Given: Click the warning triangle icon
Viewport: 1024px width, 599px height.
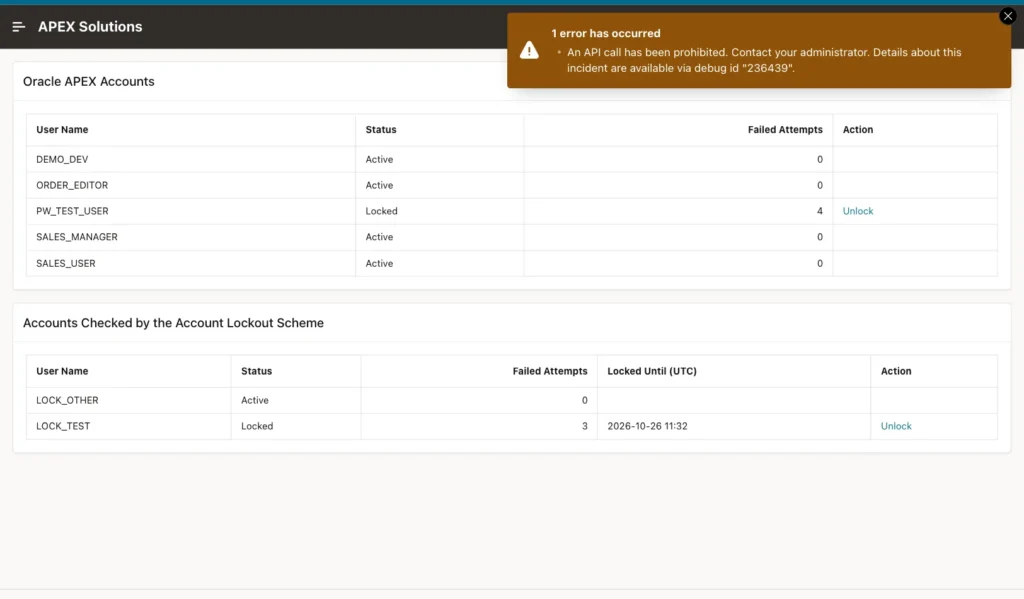Looking at the screenshot, I should [529, 50].
